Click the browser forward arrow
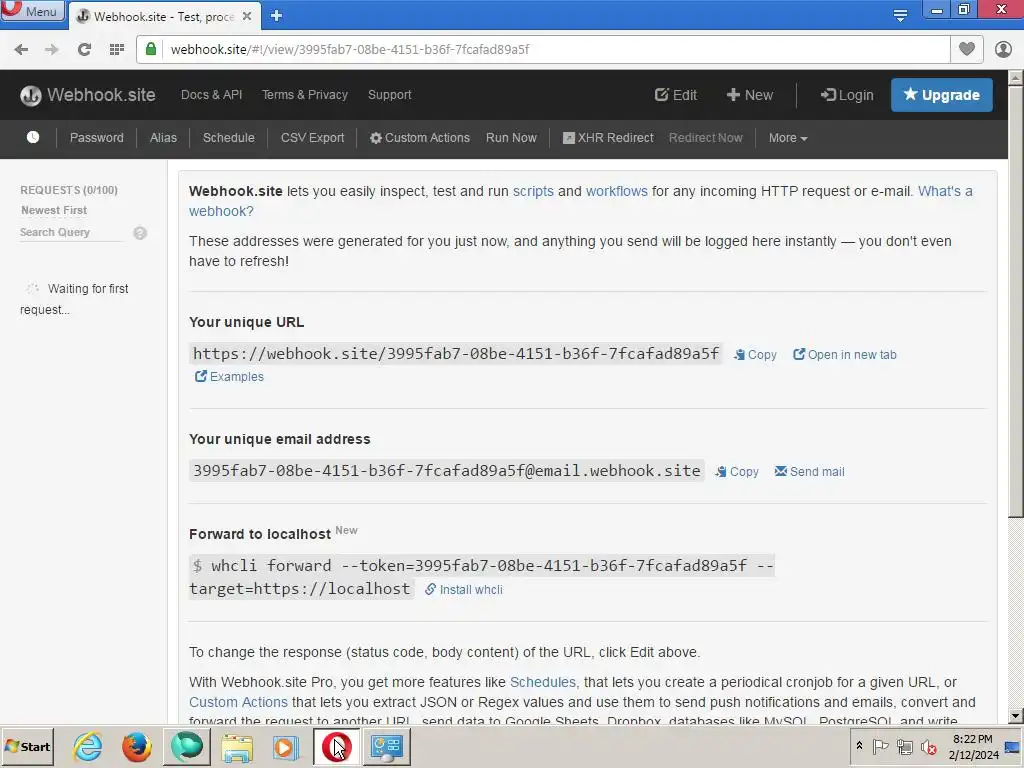1024x768 pixels. (52, 50)
